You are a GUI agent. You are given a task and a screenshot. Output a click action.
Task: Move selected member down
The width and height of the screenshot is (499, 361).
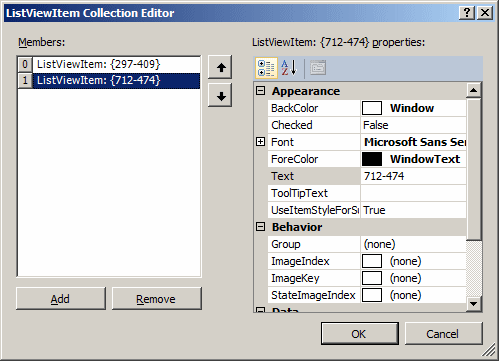tap(220, 95)
